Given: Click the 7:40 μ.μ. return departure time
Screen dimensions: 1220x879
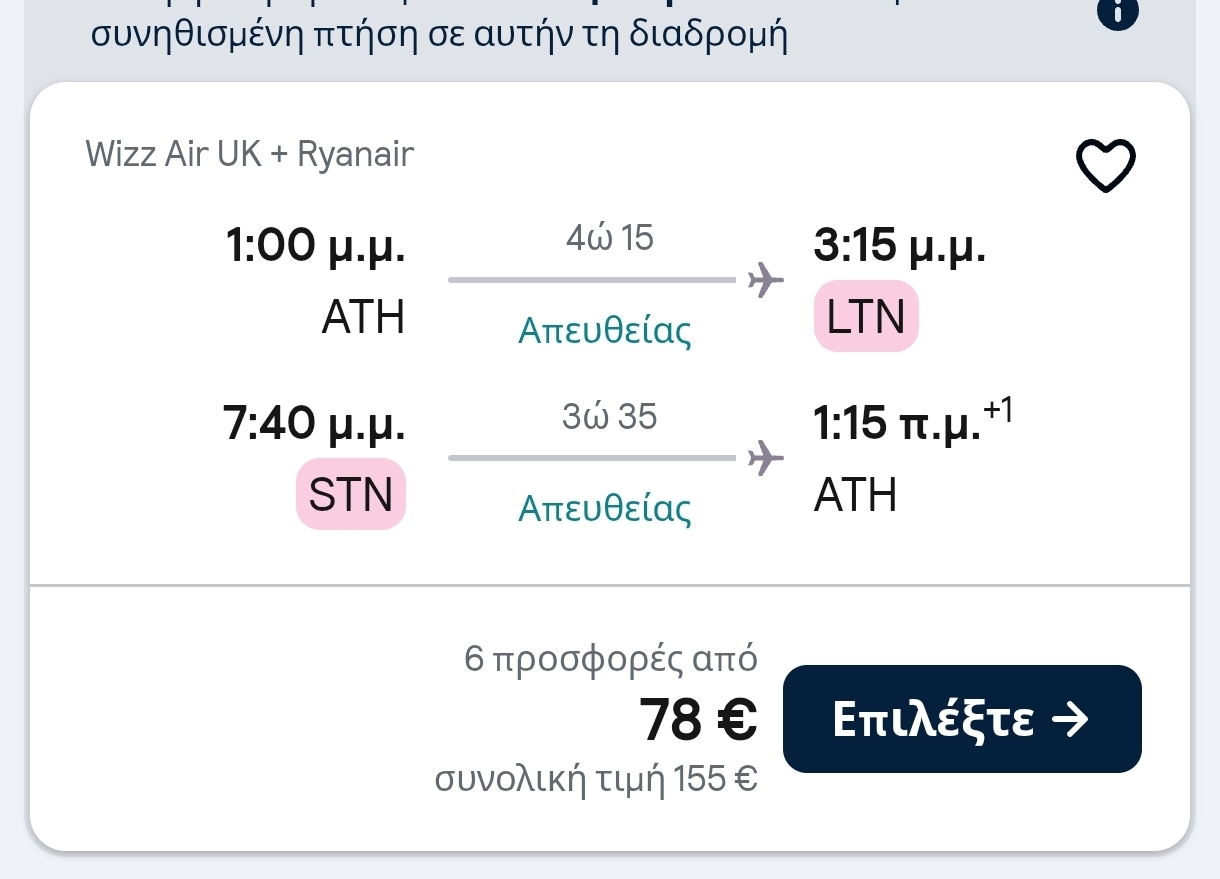Looking at the screenshot, I should tap(314, 424).
